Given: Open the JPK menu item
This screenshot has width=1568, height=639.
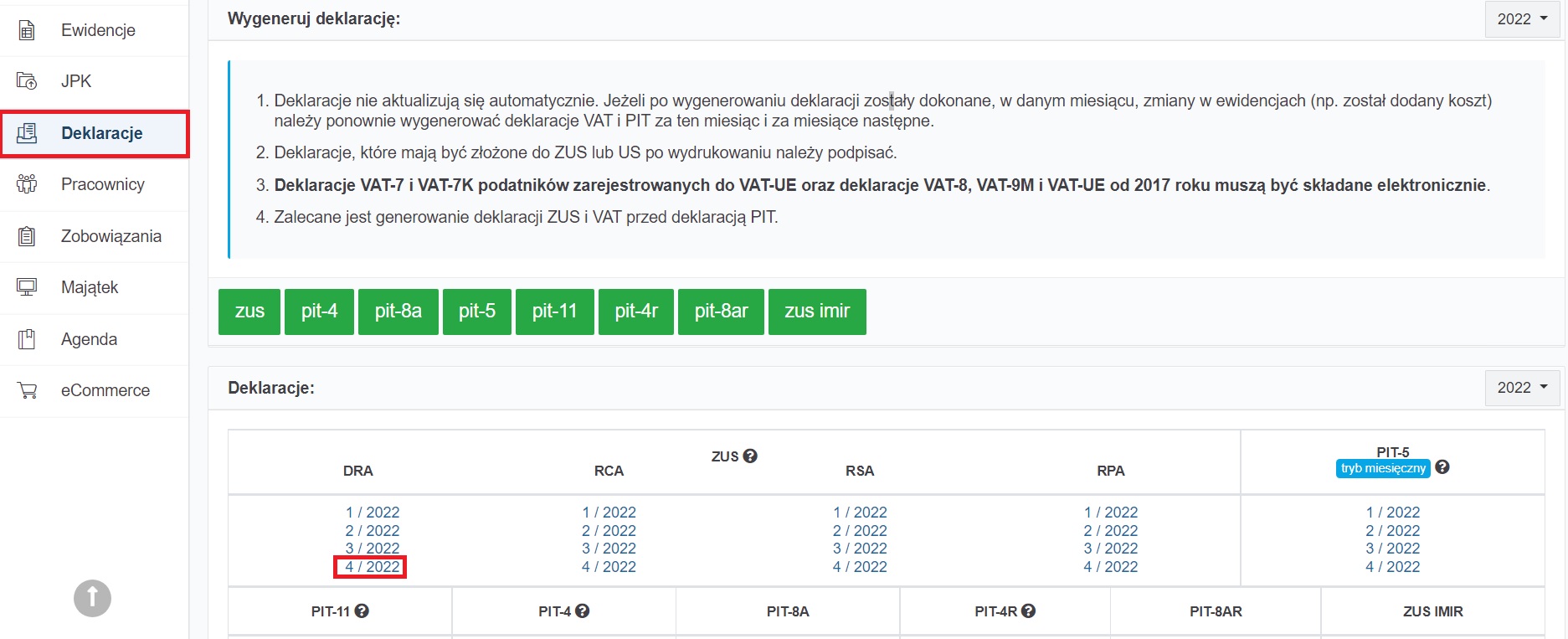Looking at the screenshot, I should click(x=94, y=81).
